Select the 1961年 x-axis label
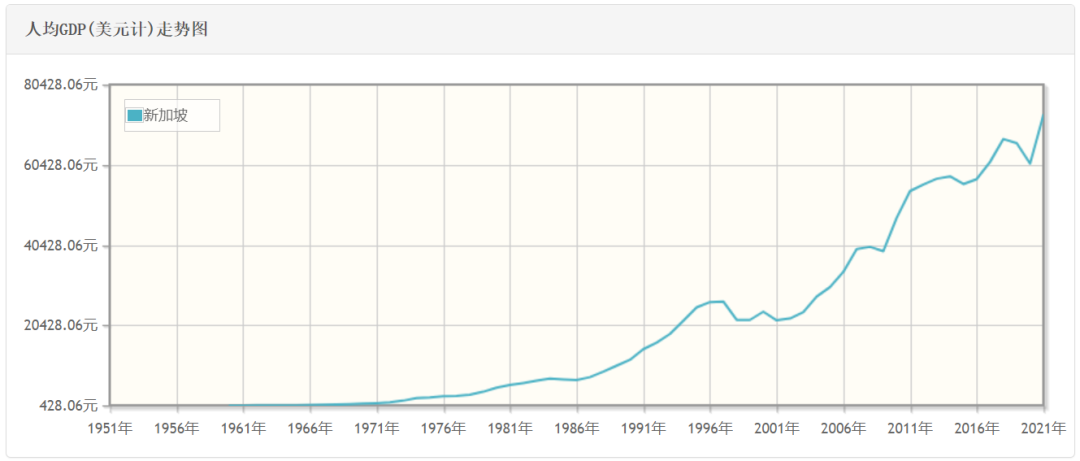This screenshot has height=461, width=1080. (x=243, y=429)
